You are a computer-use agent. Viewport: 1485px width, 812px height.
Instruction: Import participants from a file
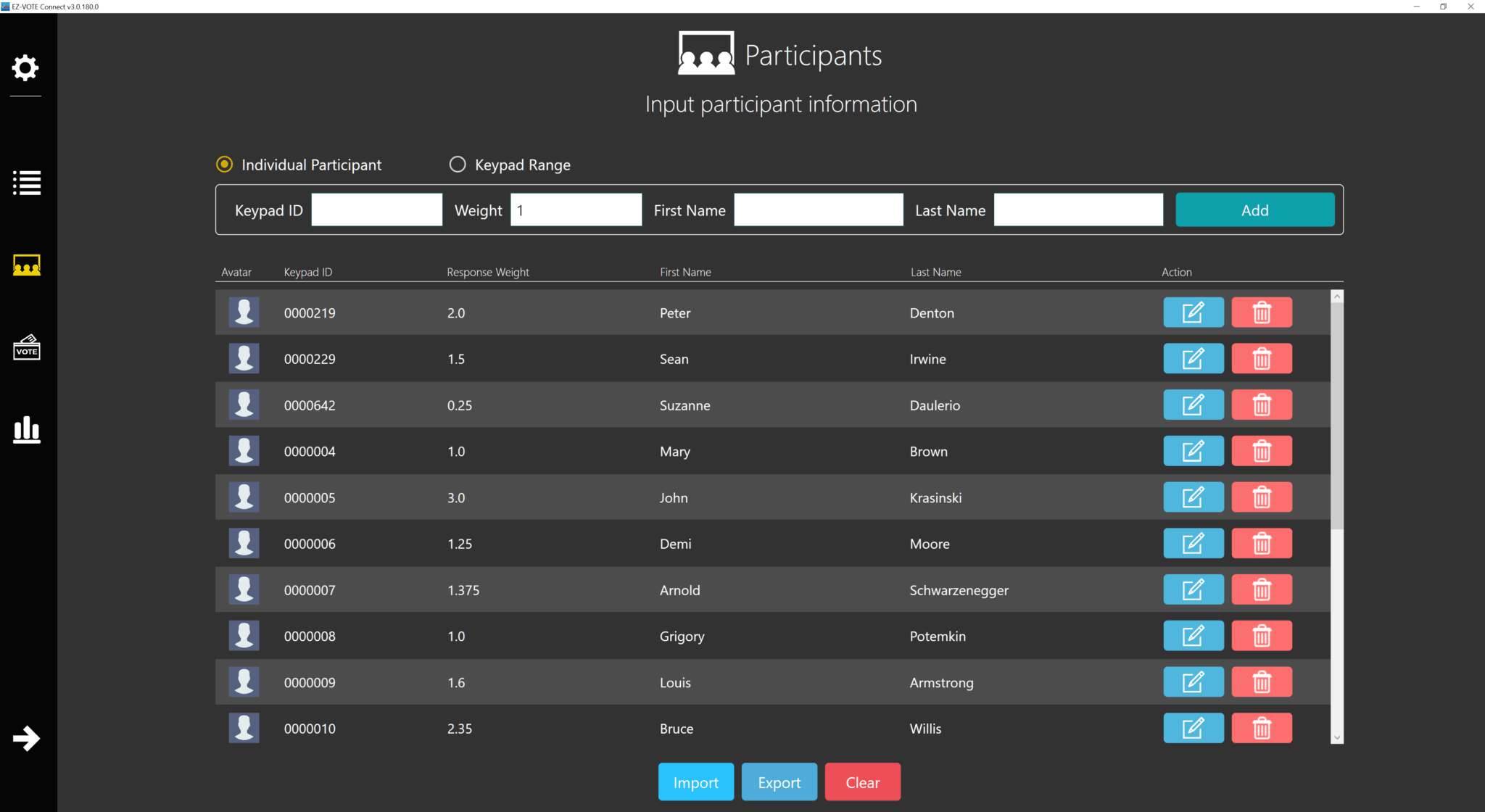[x=695, y=782]
